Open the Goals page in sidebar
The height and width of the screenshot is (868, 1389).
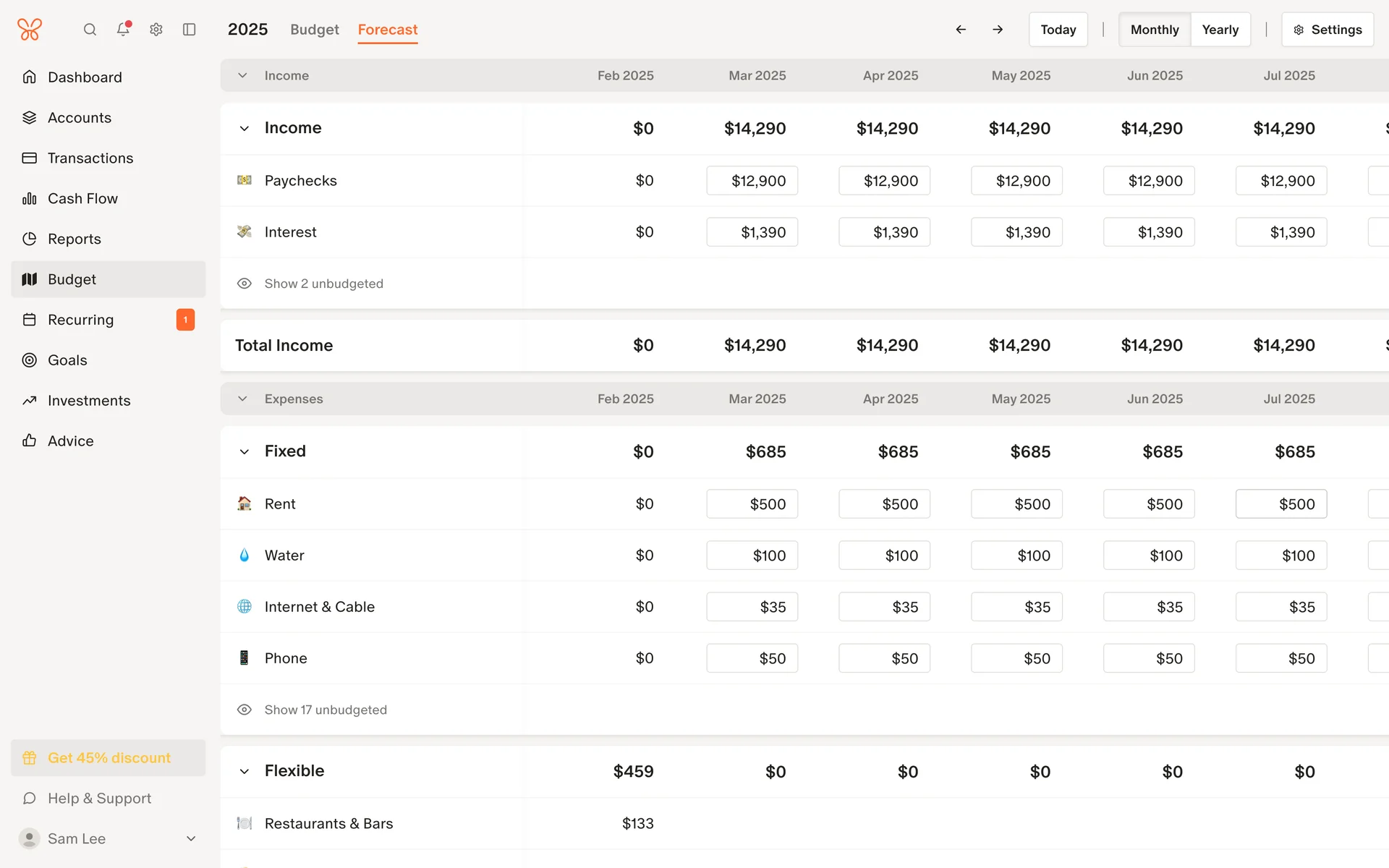pos(67,360)
